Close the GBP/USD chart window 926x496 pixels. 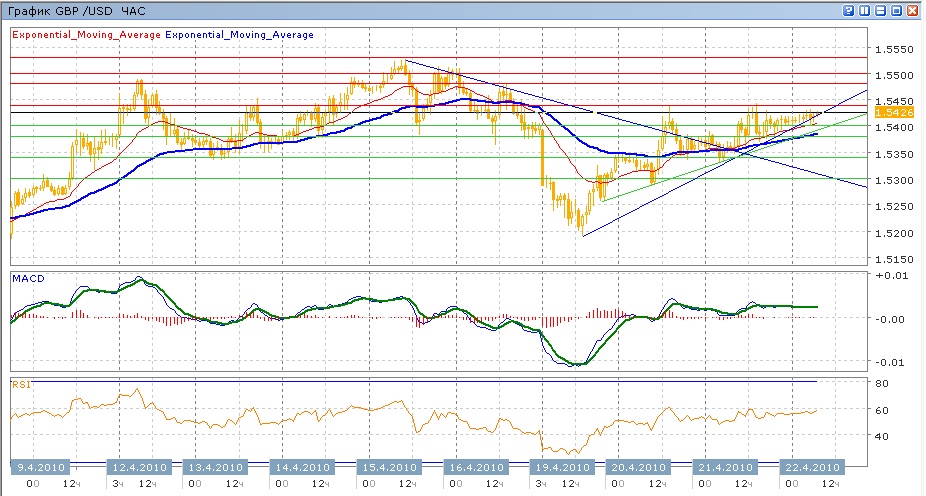tap(913, 10)
